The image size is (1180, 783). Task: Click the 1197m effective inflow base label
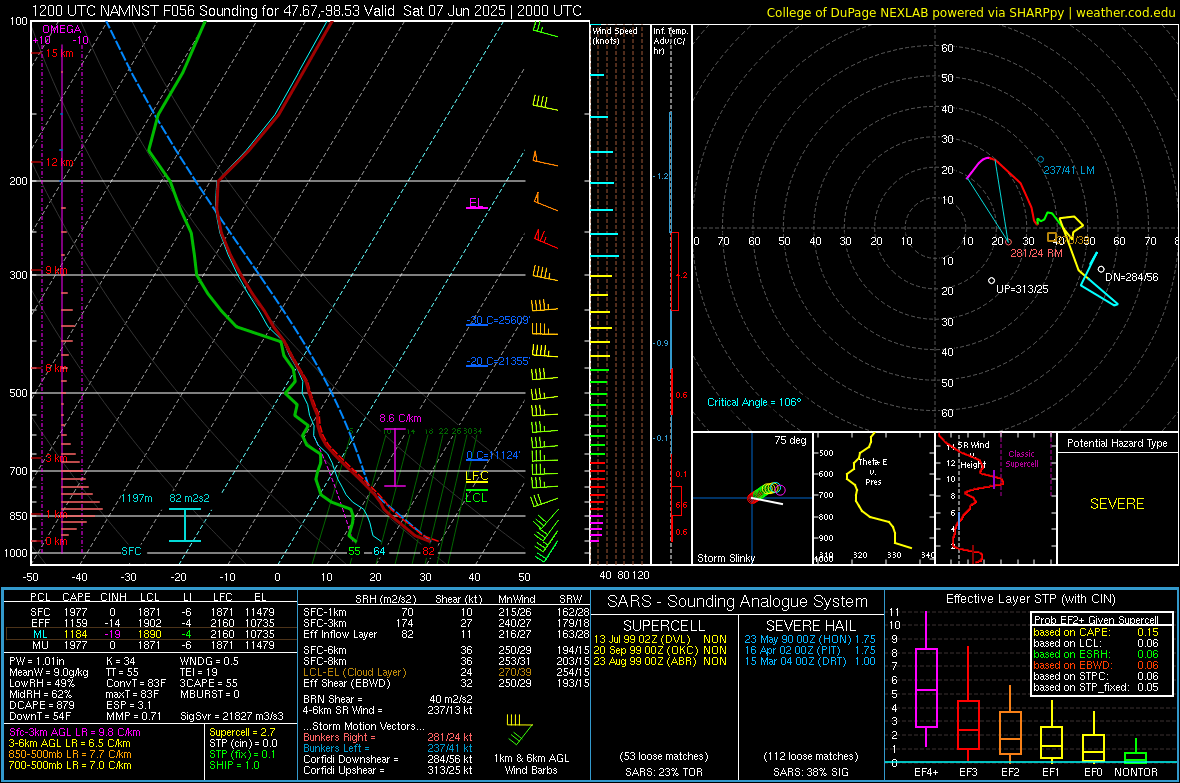coord(136,498)
